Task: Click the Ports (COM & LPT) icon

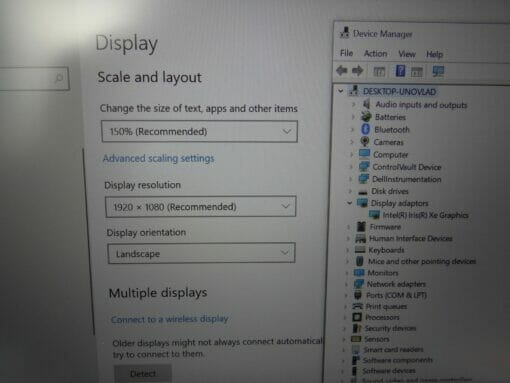Action: click(x=358, y=295)
